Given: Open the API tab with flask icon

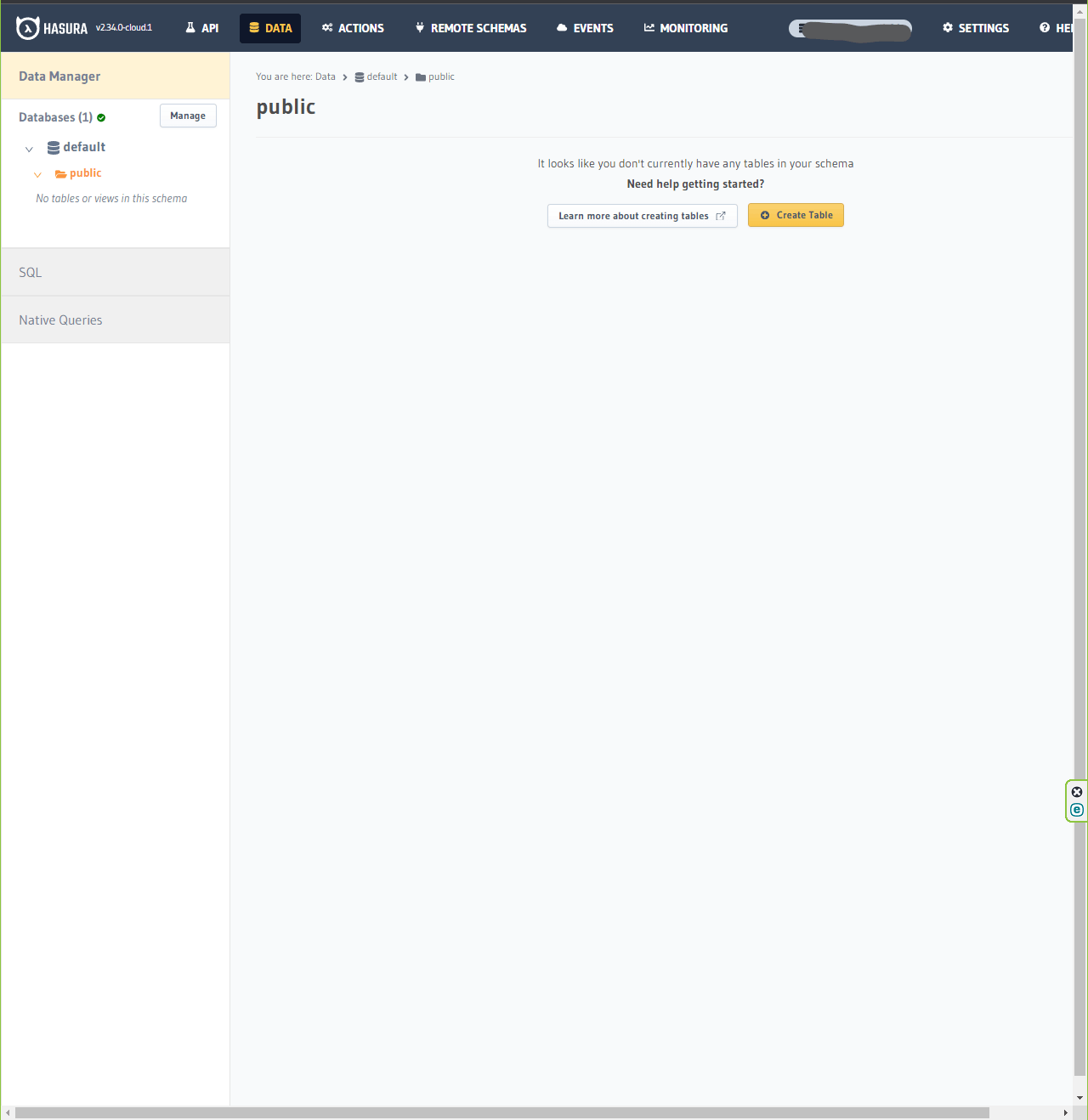Looking at the screenshot, I should coord(202,28).
